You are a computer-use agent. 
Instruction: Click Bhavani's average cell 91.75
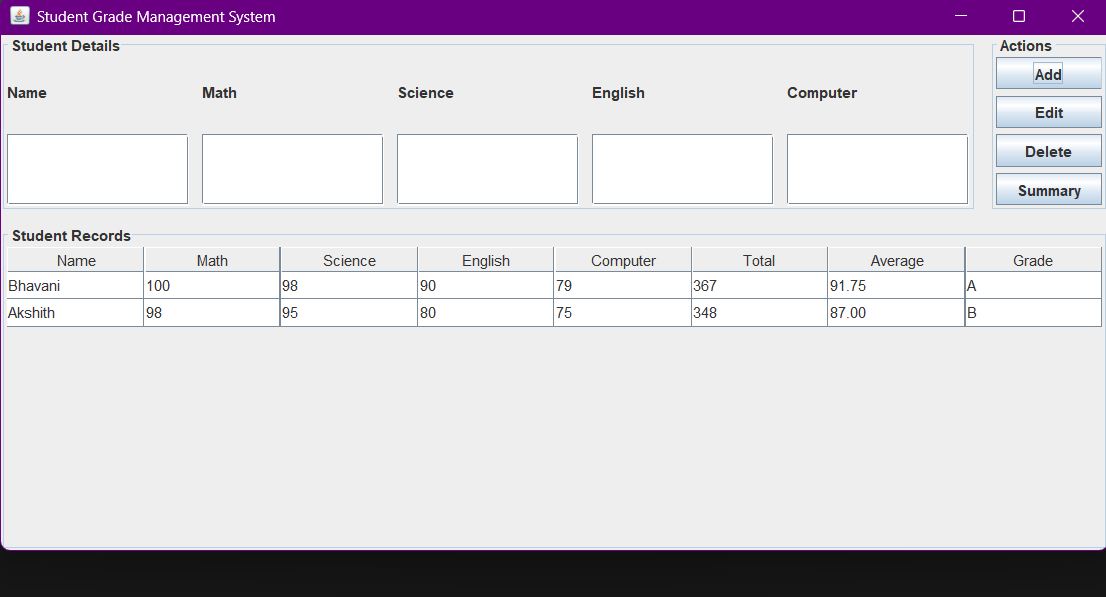coord(896,286)
